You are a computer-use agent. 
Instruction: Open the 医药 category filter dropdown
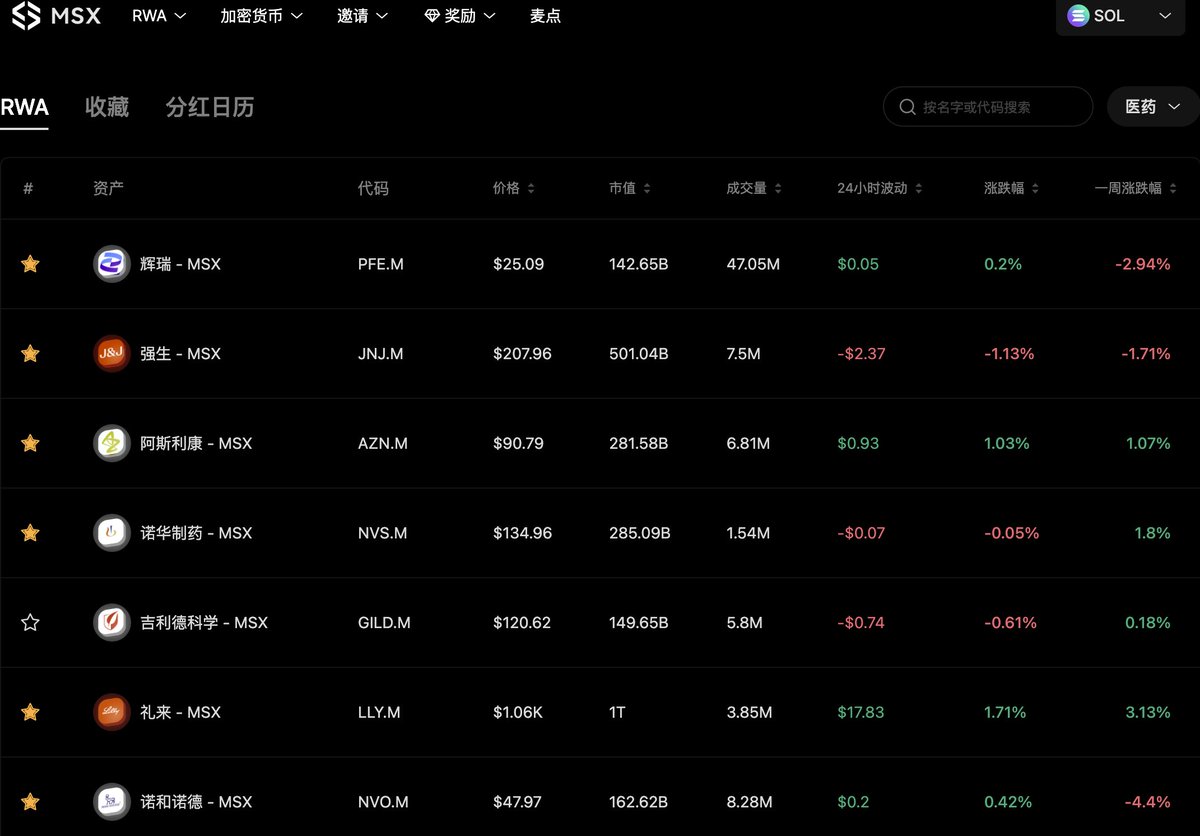pos(1153,106)
